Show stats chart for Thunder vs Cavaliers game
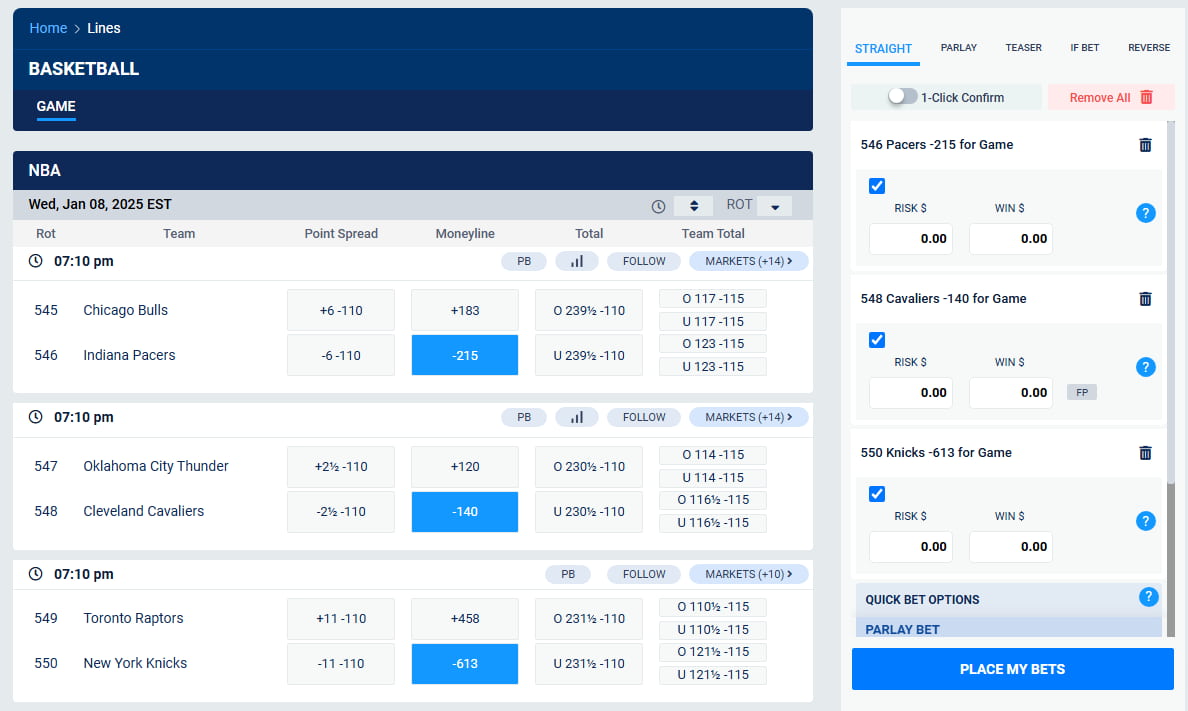The width and height of the screenshot is (1188, 711). 577,418
